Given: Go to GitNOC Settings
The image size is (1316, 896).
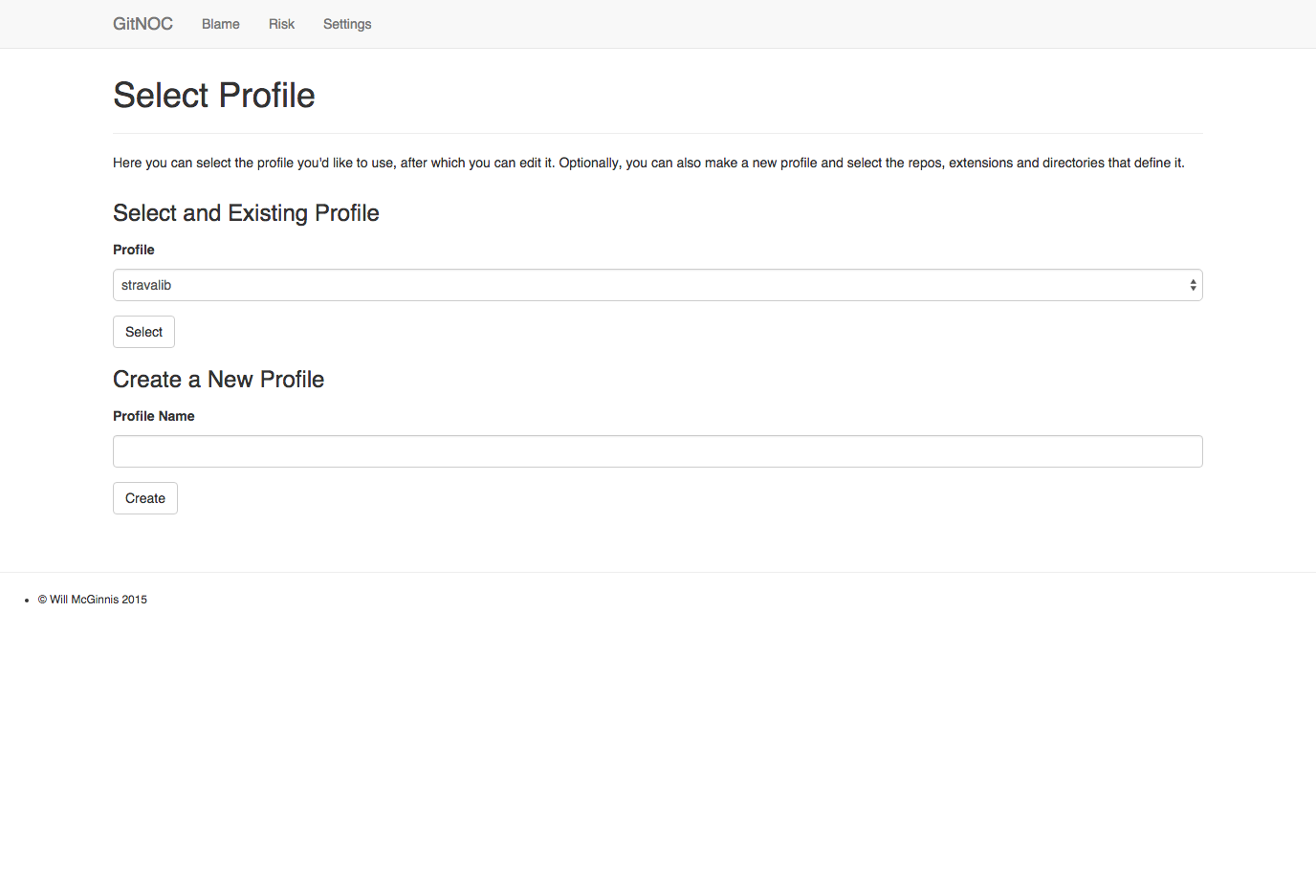Looking at the screenshot, I should pyautogui.click(x=346, y=24).
